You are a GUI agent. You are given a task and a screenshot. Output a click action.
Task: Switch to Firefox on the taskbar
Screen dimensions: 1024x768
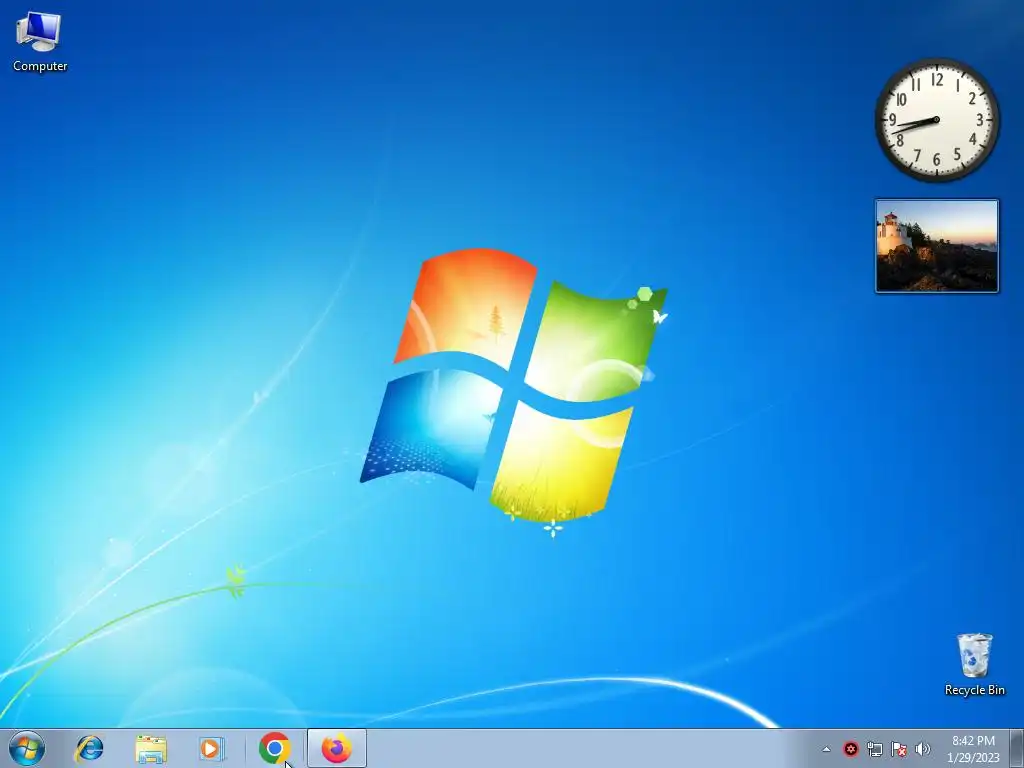[x=336, y=748]
